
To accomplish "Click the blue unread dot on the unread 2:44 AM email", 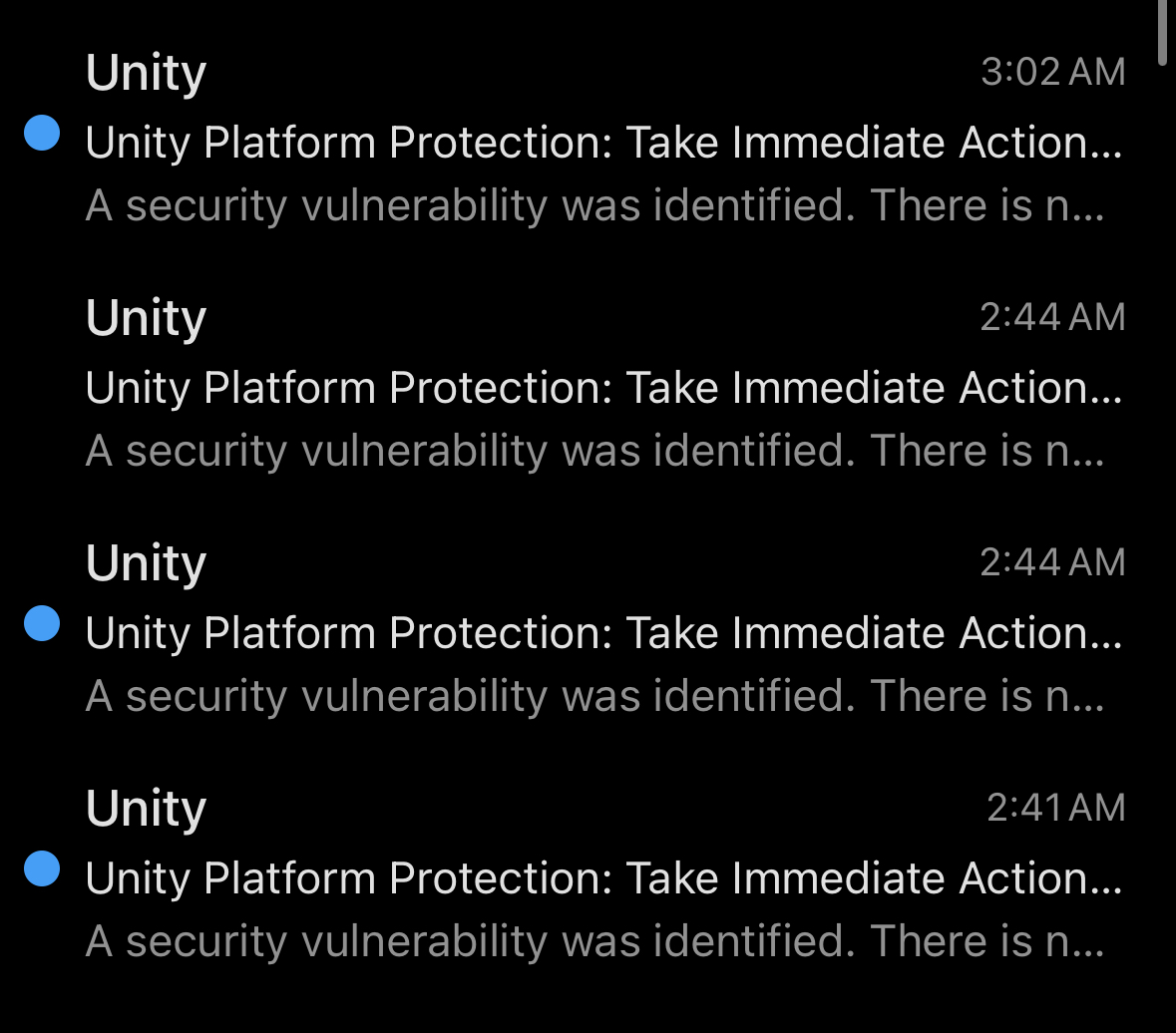I will tap(42, 623).
